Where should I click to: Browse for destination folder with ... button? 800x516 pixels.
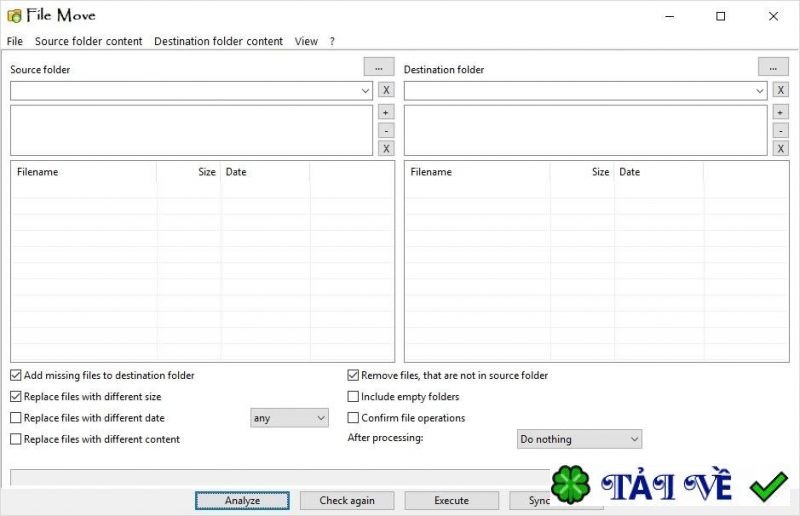773,67
